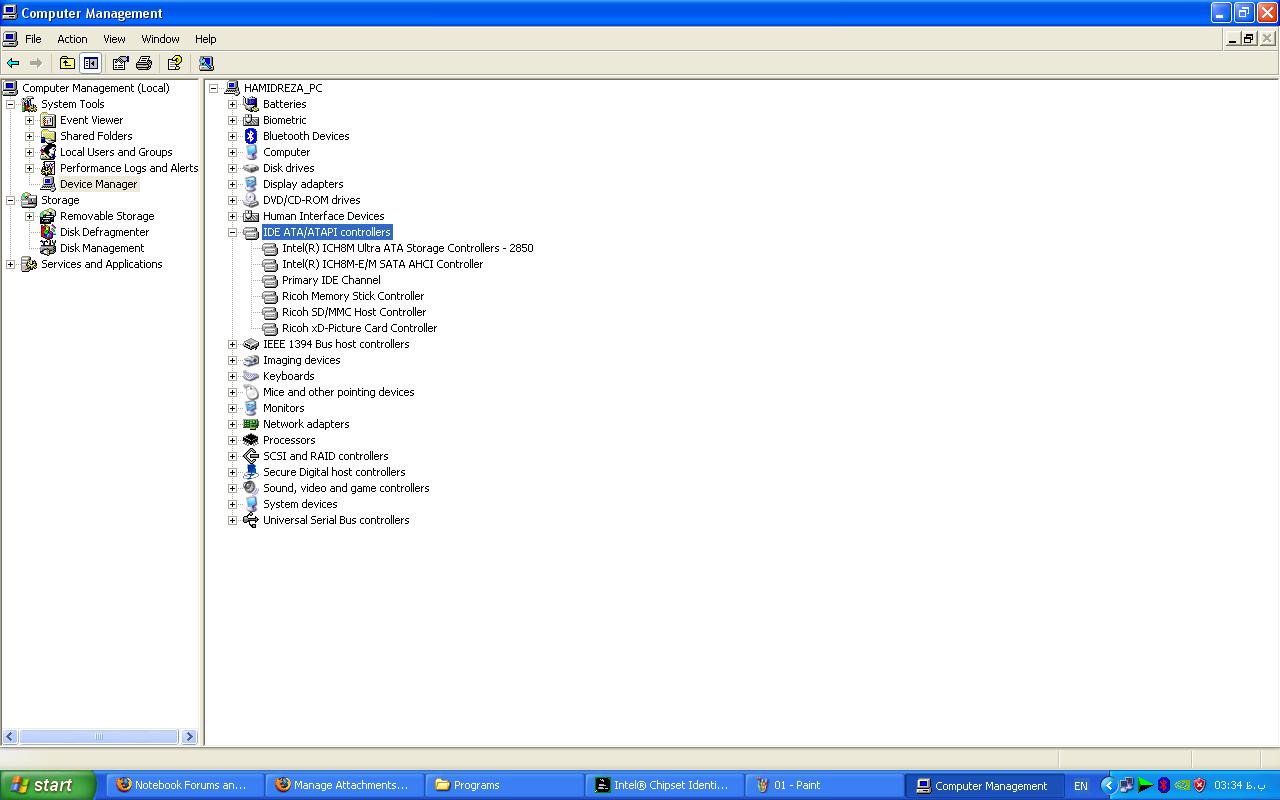Viewport: 1280px width, 800px height.
Task: Click the IEEE 1394 Bus host controllers icon
Action: tap(251, 344)
